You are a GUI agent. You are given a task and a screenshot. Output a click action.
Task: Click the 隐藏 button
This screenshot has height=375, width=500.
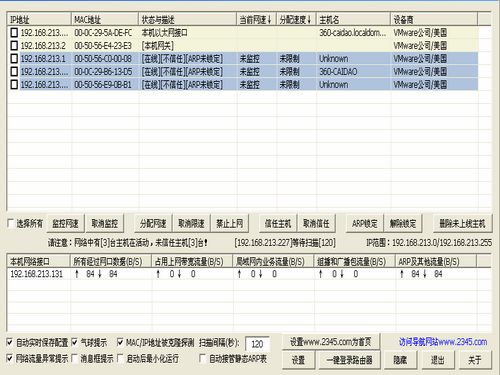pyautogui.click(x=400, y=360)
